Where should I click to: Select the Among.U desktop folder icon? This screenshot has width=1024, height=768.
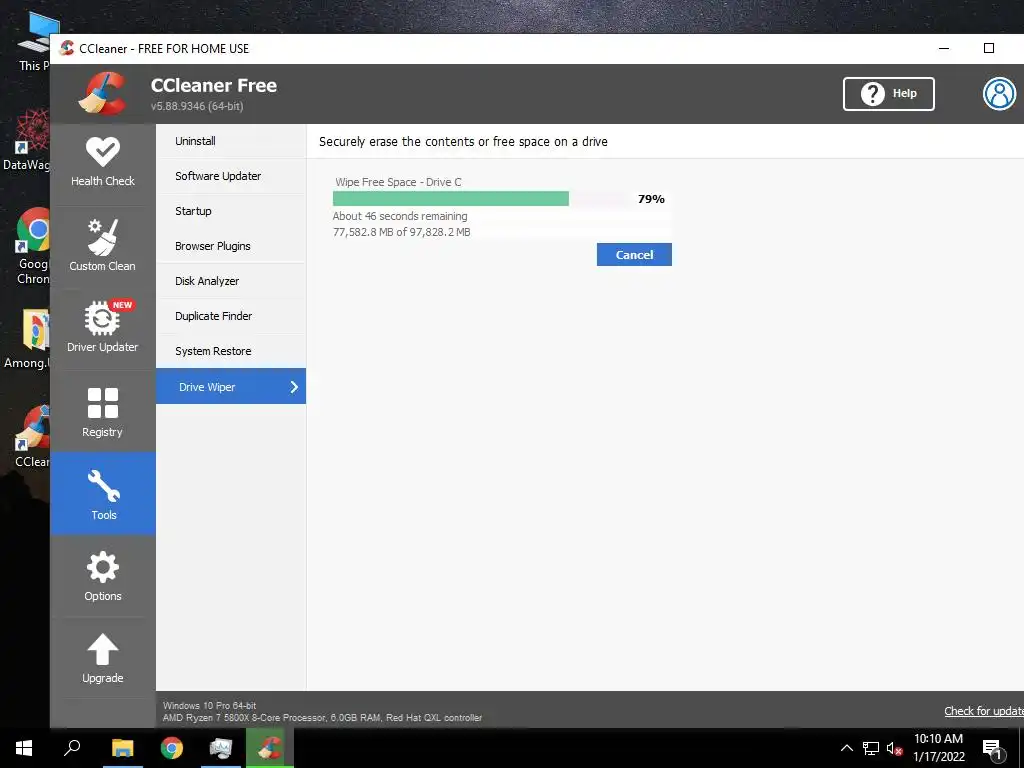(27, 338)
